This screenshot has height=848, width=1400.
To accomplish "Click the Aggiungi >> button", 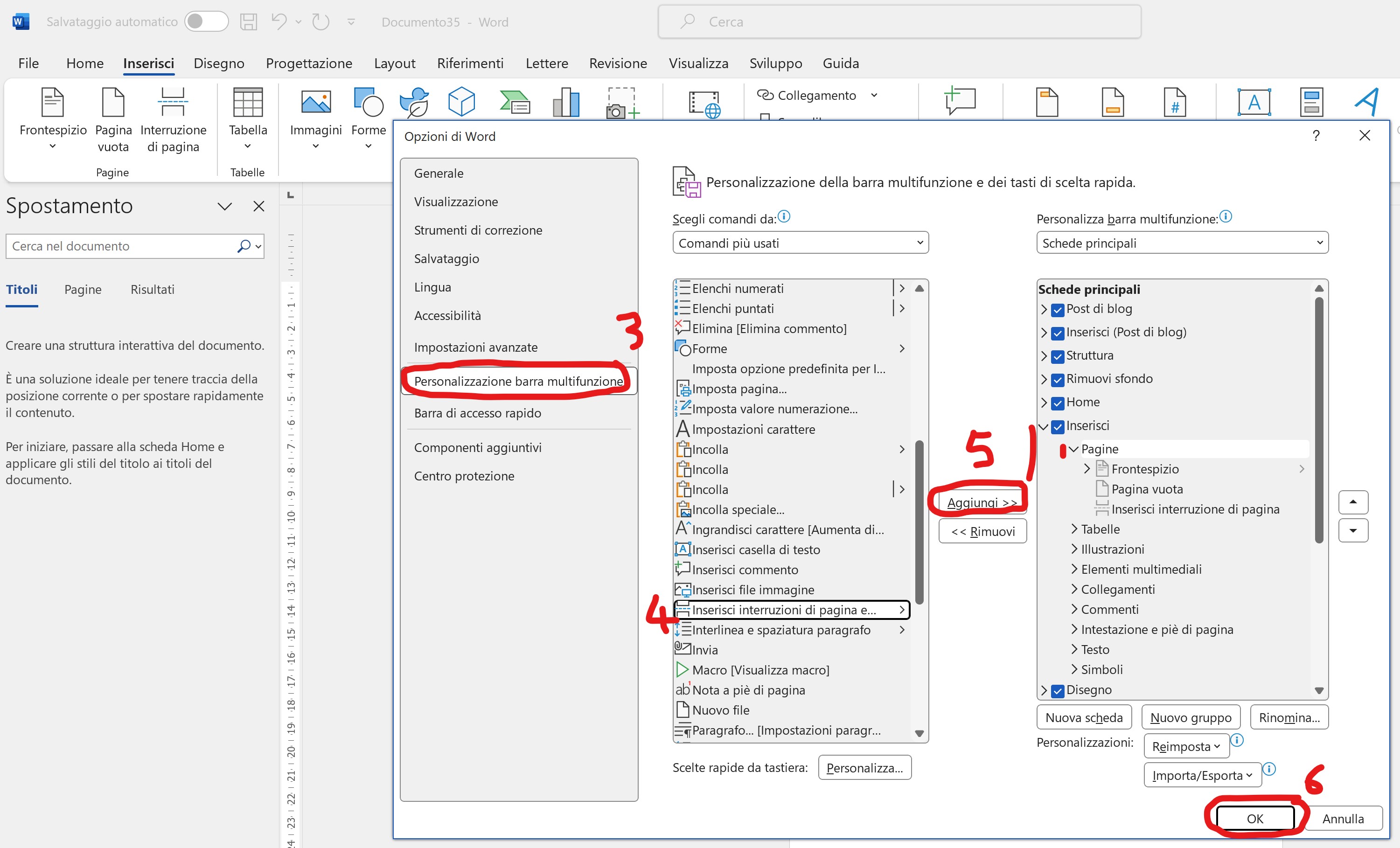I will click(982, 503).
